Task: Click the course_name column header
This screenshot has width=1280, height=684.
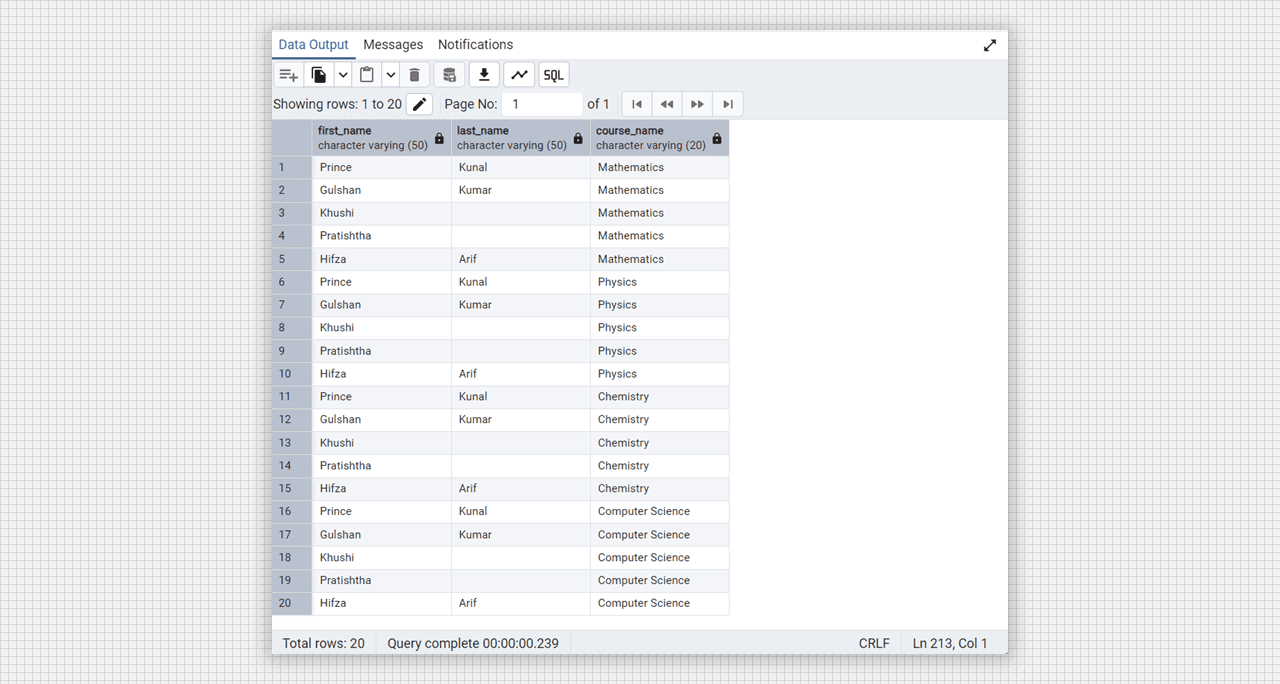Action: [659, 138]
